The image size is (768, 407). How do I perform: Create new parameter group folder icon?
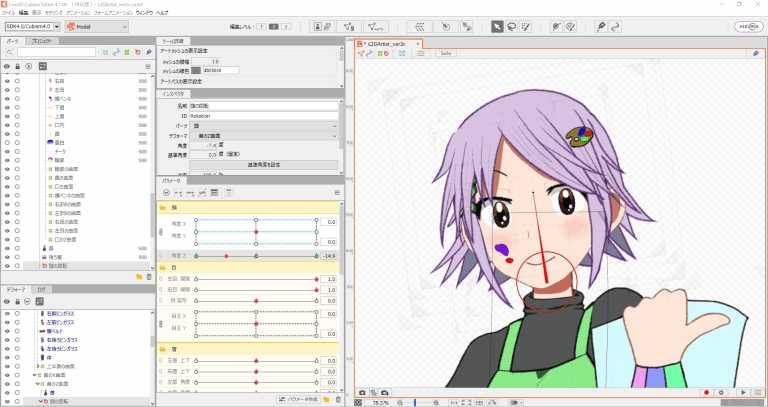pyautogui.click(x=327, y=400)
